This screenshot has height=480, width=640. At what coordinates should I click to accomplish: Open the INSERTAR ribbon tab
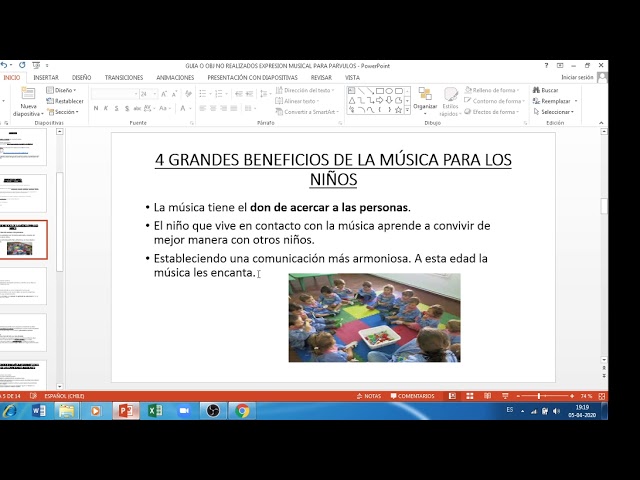(x=46, y=78)
